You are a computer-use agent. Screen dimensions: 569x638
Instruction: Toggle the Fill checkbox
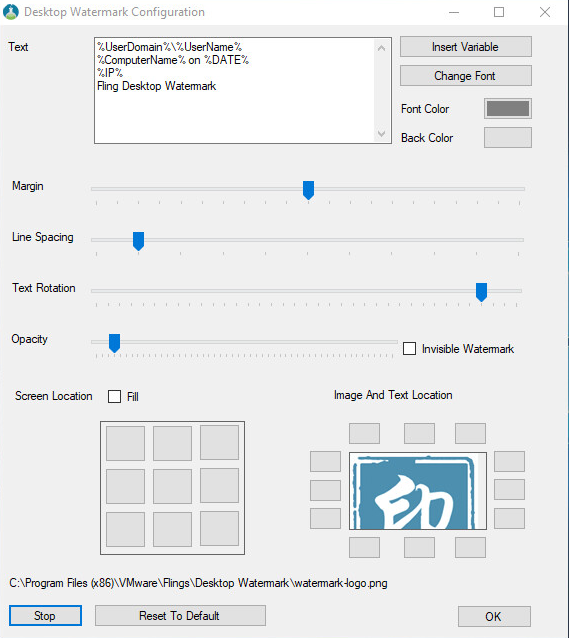tap(114, 396)
